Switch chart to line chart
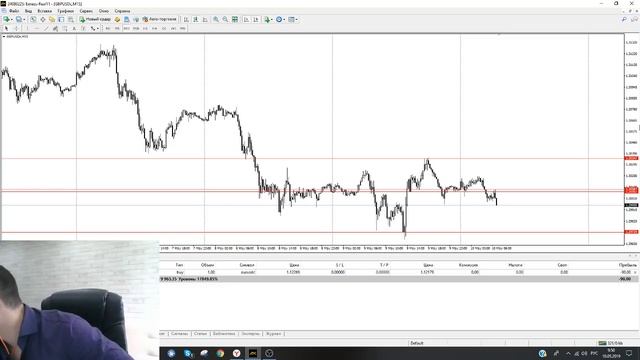This screenshot has height=360, width=640. click(x=205, y=19)
